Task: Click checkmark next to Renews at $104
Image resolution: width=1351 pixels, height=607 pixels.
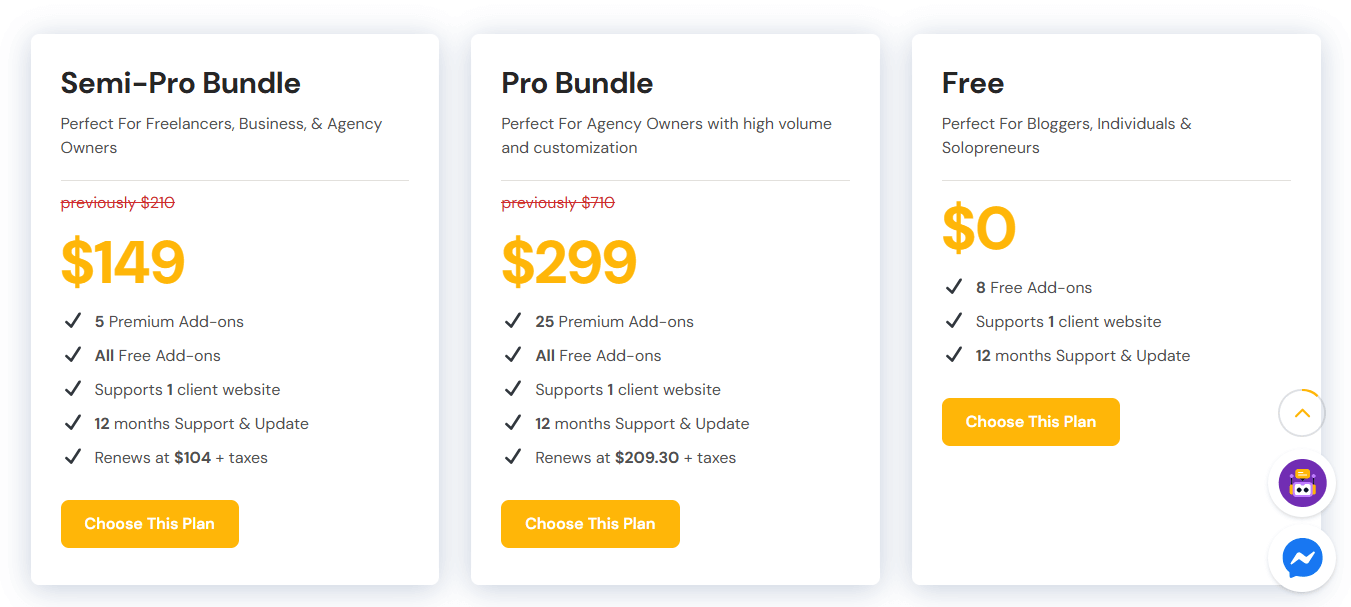Action: pos(72,457)
